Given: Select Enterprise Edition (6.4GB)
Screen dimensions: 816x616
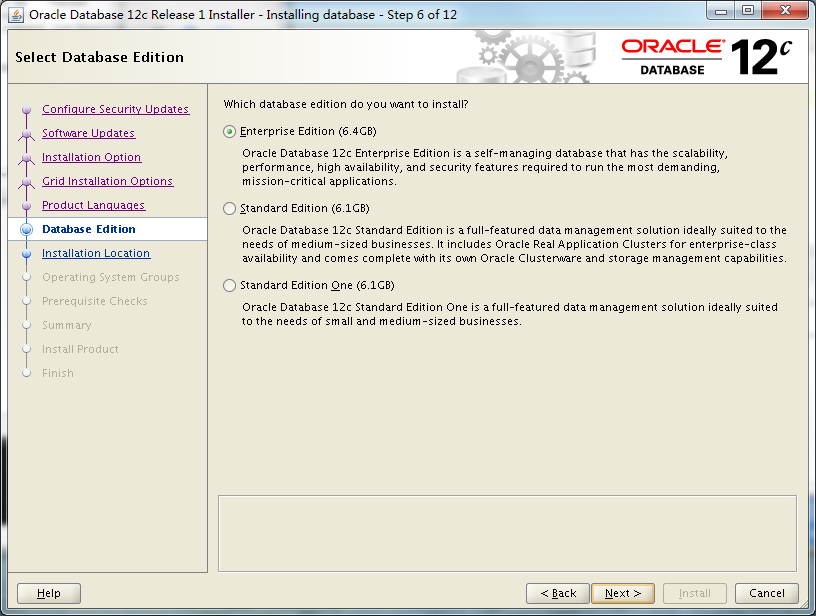Looking at the screenshot, I should click(x=229, y=131).
